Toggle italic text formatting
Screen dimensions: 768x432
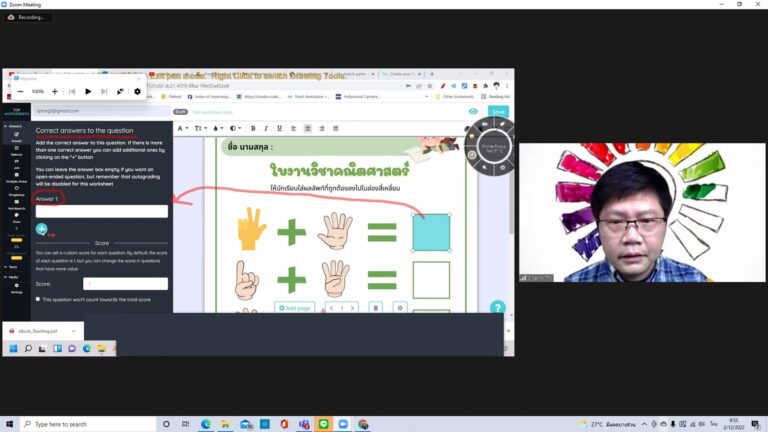pos(266,128)
